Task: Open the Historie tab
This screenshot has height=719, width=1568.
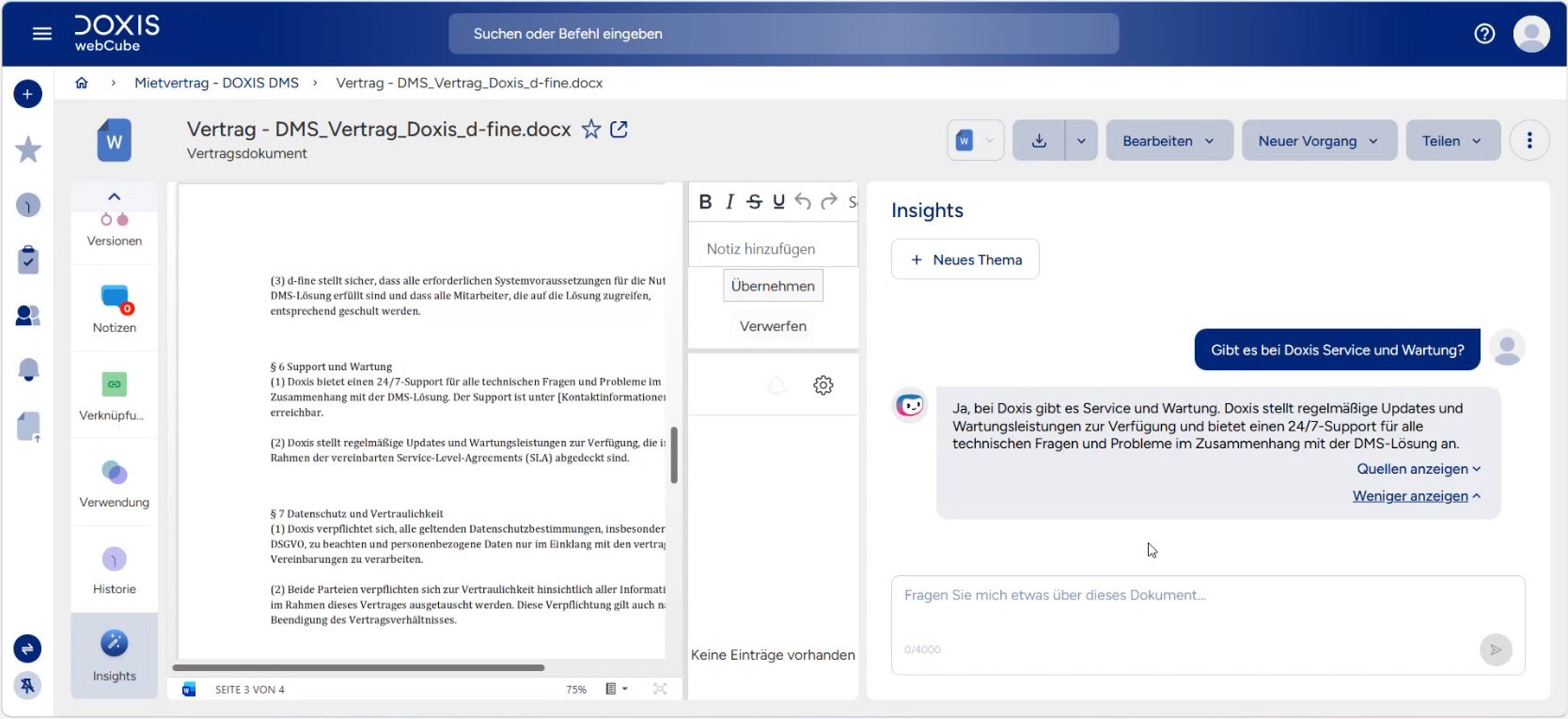Action: pos(115,571)
